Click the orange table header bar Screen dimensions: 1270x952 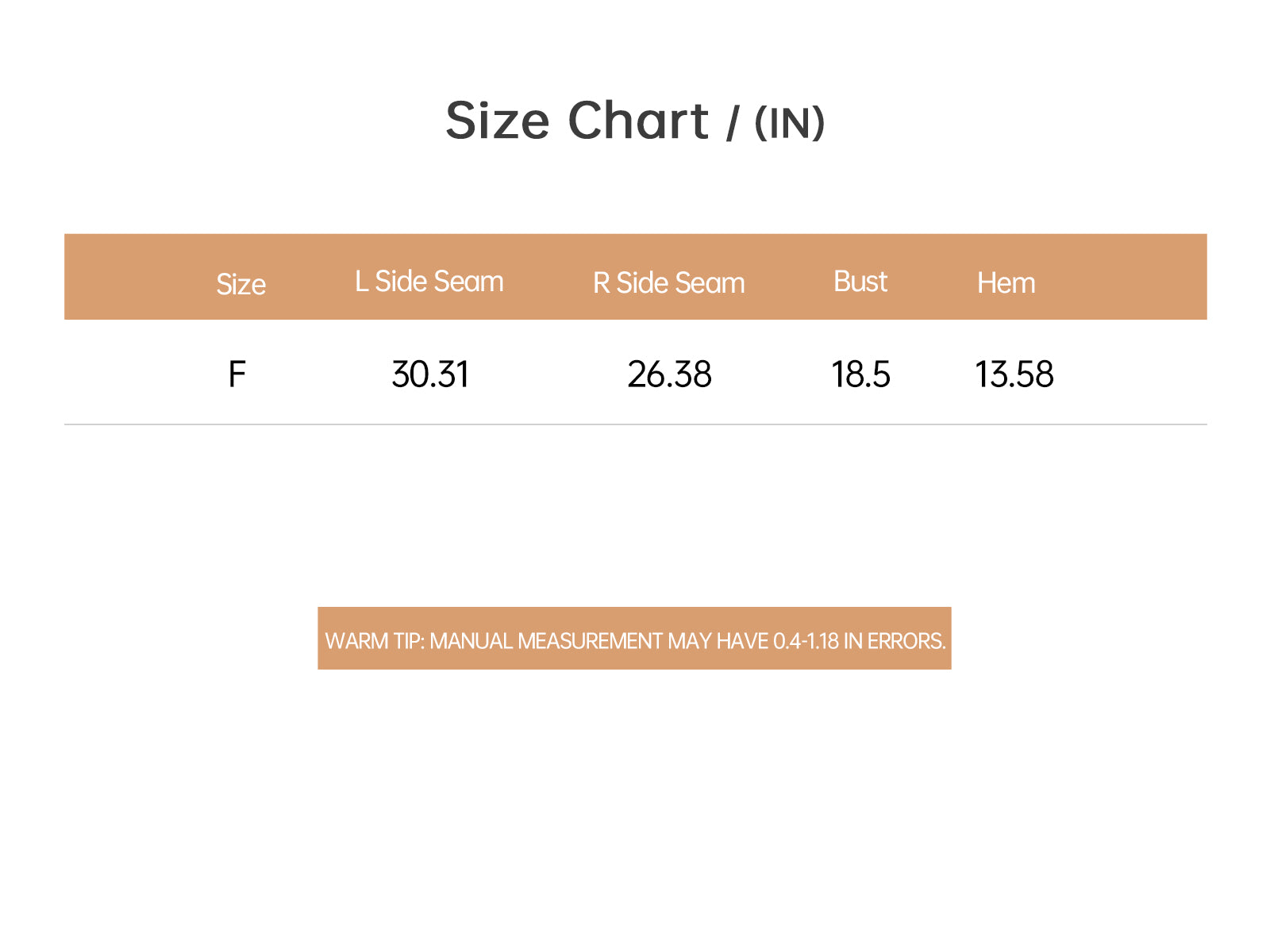pyautogui.click(x=636, y=277)
